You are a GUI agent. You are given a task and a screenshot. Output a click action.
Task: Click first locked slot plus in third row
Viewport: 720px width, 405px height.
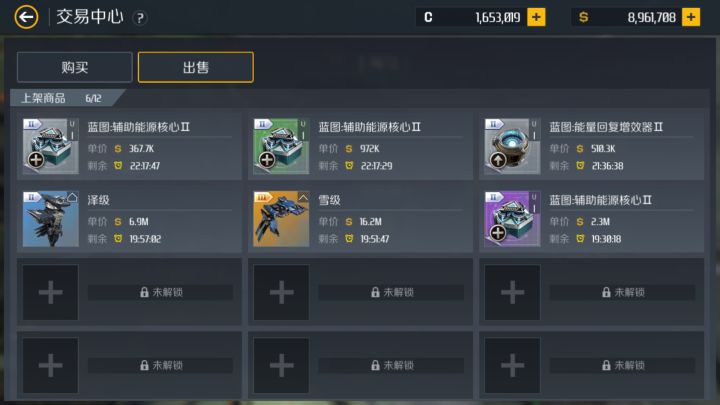pyautogui.click(x=51, y=292)
